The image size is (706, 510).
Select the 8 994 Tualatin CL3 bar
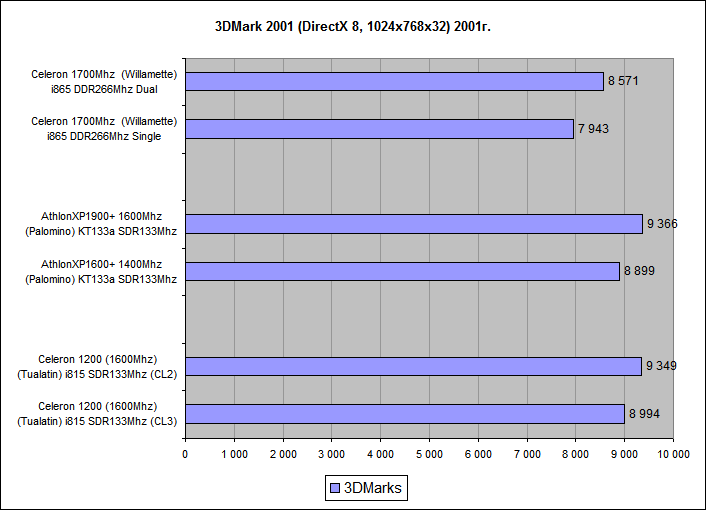pyautogui.click(x=405, y=414)
